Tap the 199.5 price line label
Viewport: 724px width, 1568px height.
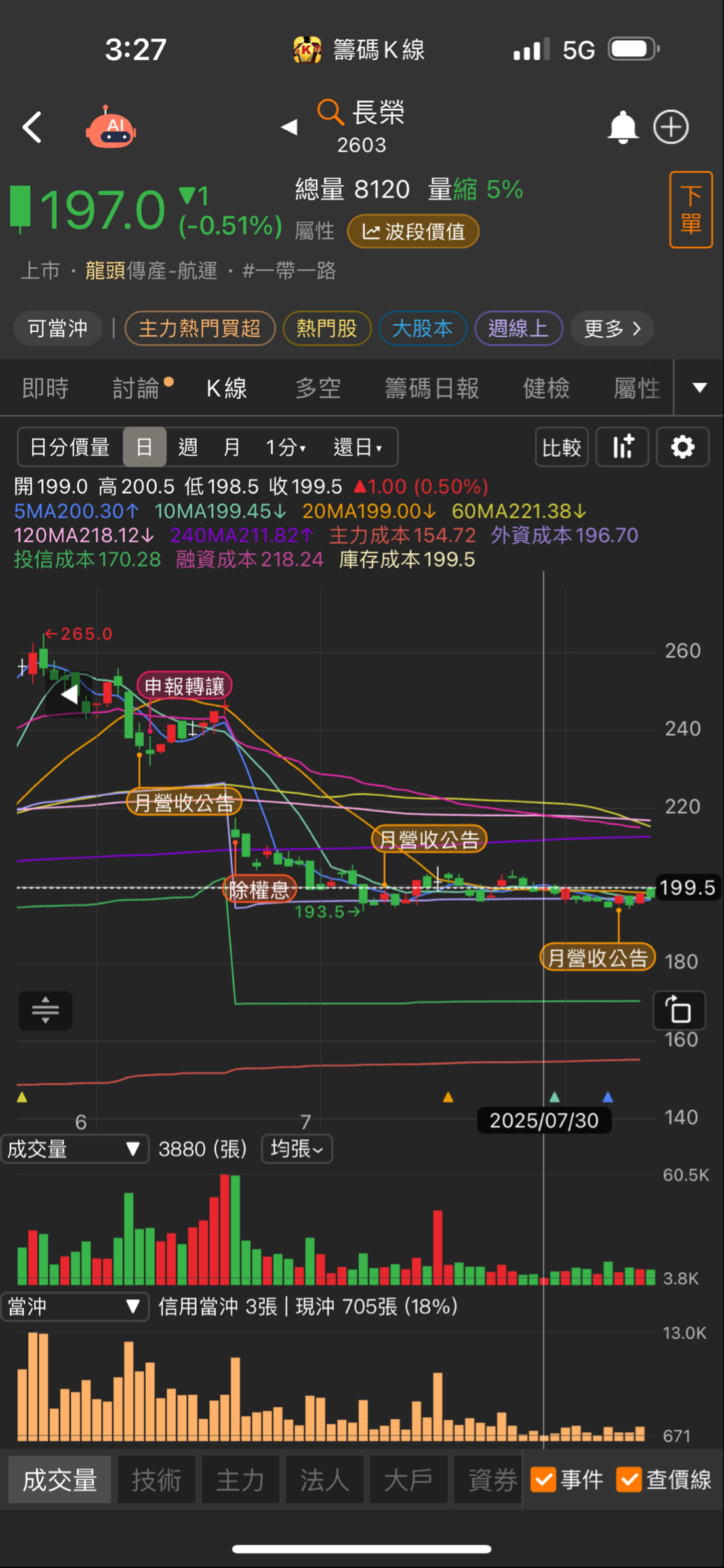click(687, 888)
